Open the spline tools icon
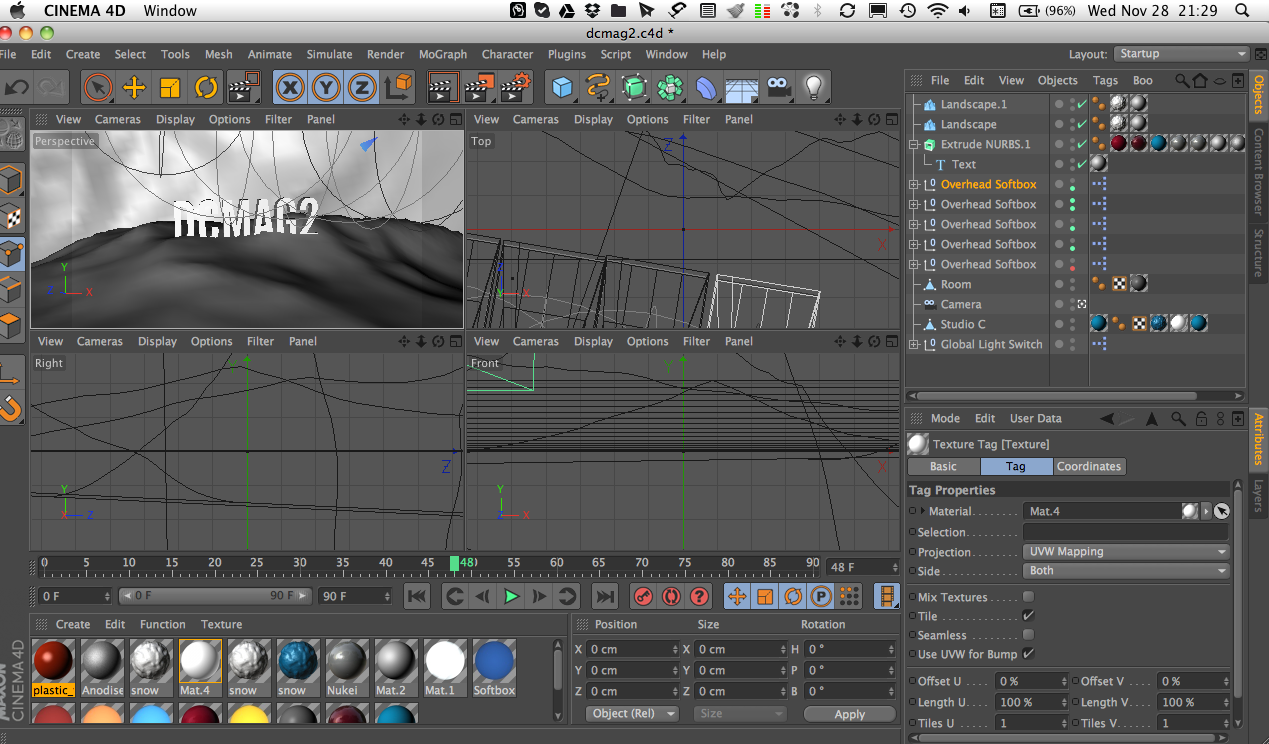1269x744 pixels. pyautogui.click(x=598, y=87)
